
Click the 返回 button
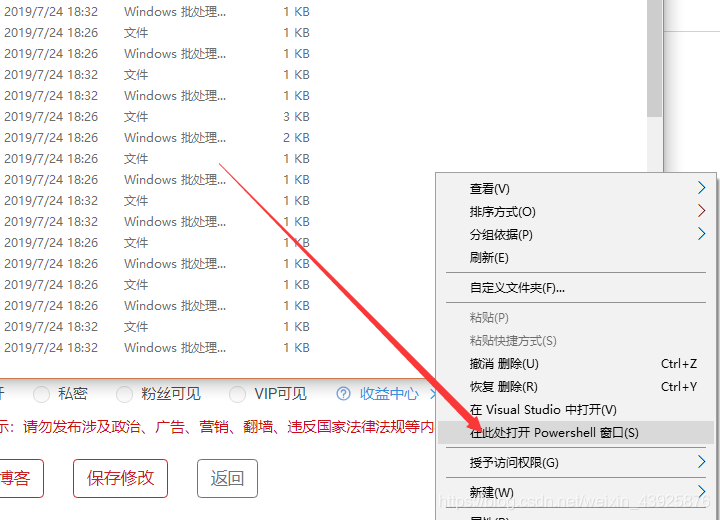pos(227,478)
